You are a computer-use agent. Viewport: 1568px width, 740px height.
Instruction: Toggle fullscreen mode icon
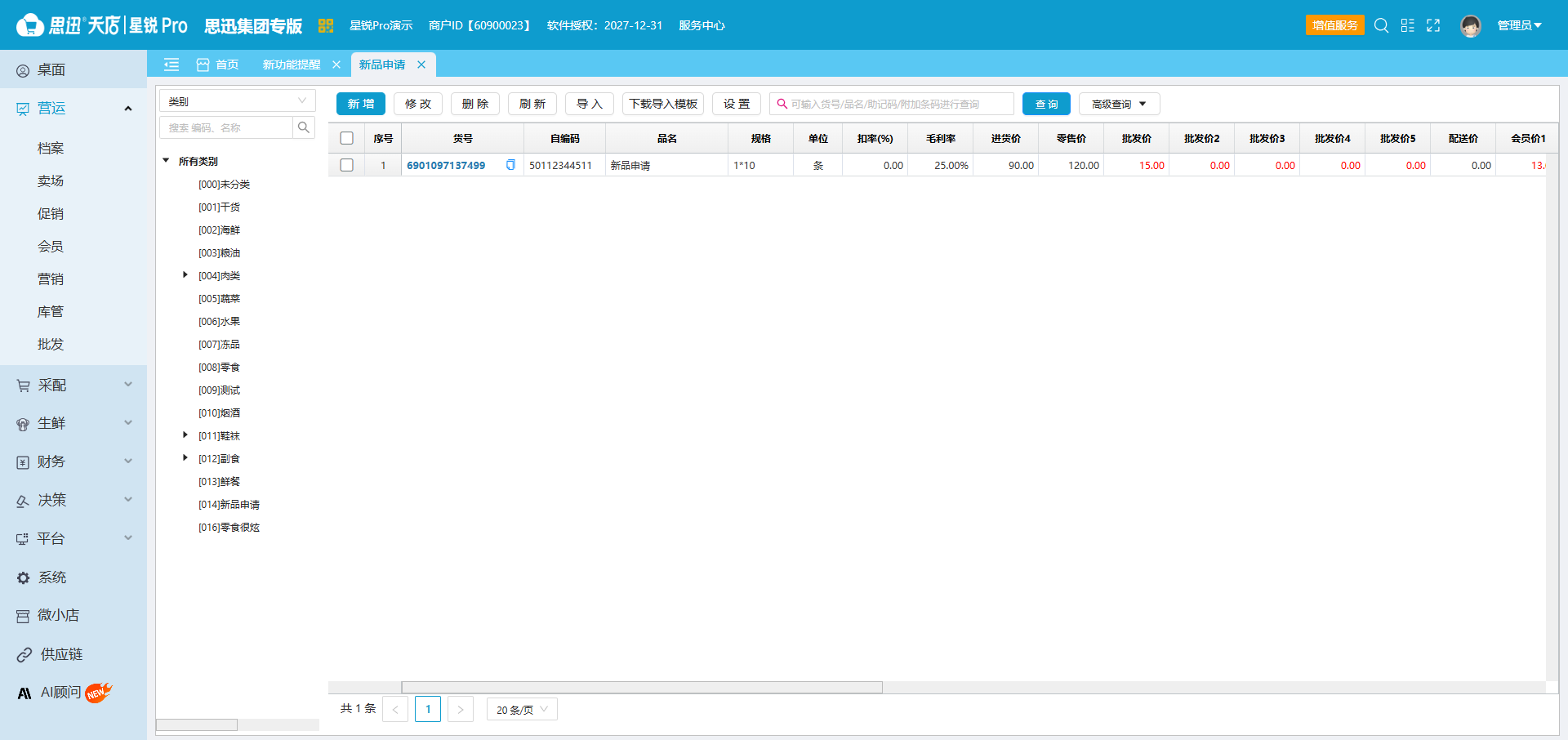tap(1433, 25)
